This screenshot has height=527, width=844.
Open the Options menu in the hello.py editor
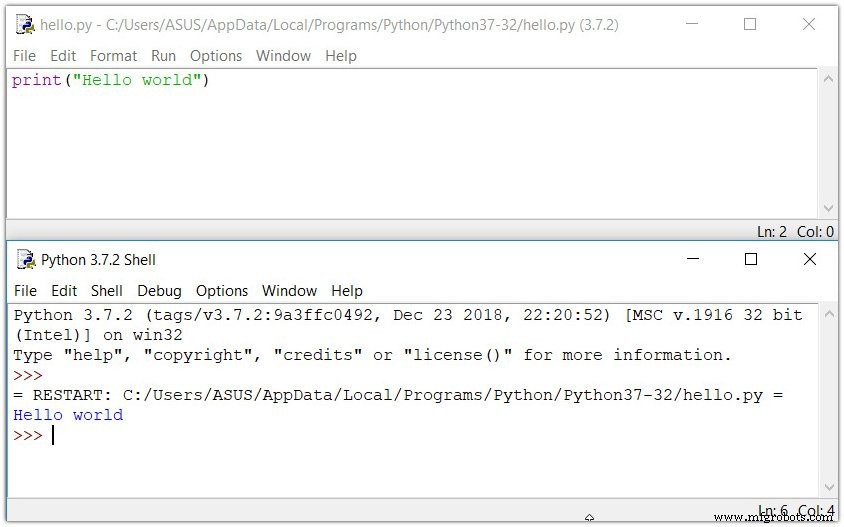(216, 56)
